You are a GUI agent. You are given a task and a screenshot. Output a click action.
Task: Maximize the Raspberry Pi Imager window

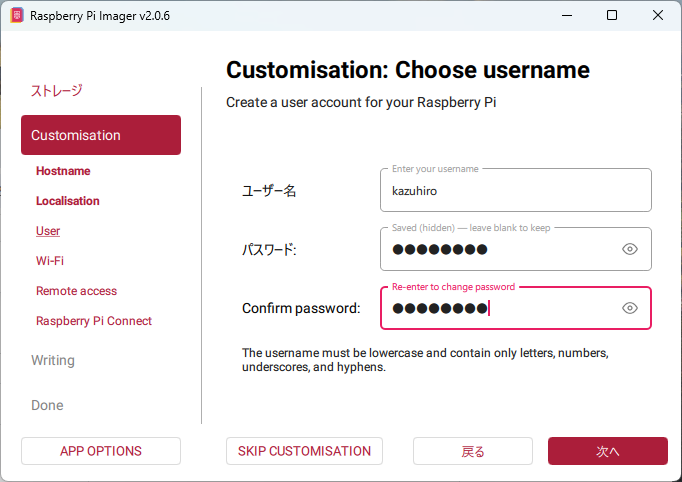click(612, 16)
